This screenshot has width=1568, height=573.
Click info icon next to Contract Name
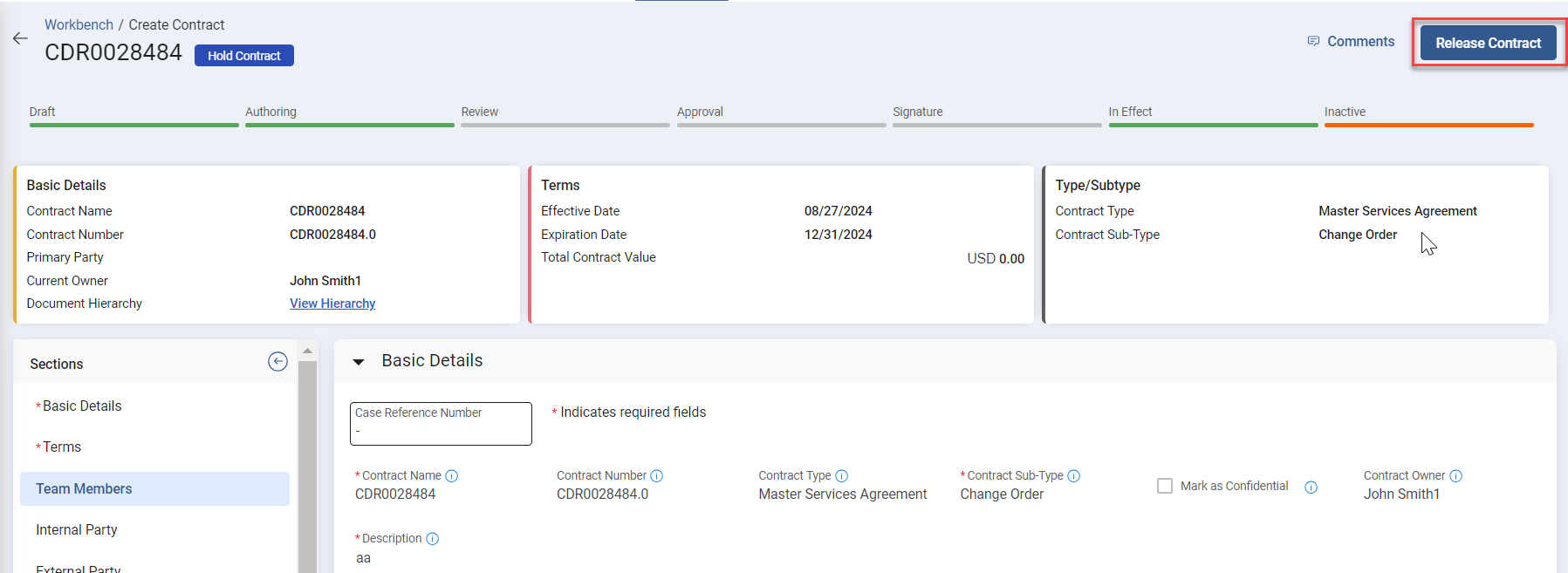(452, 476)
